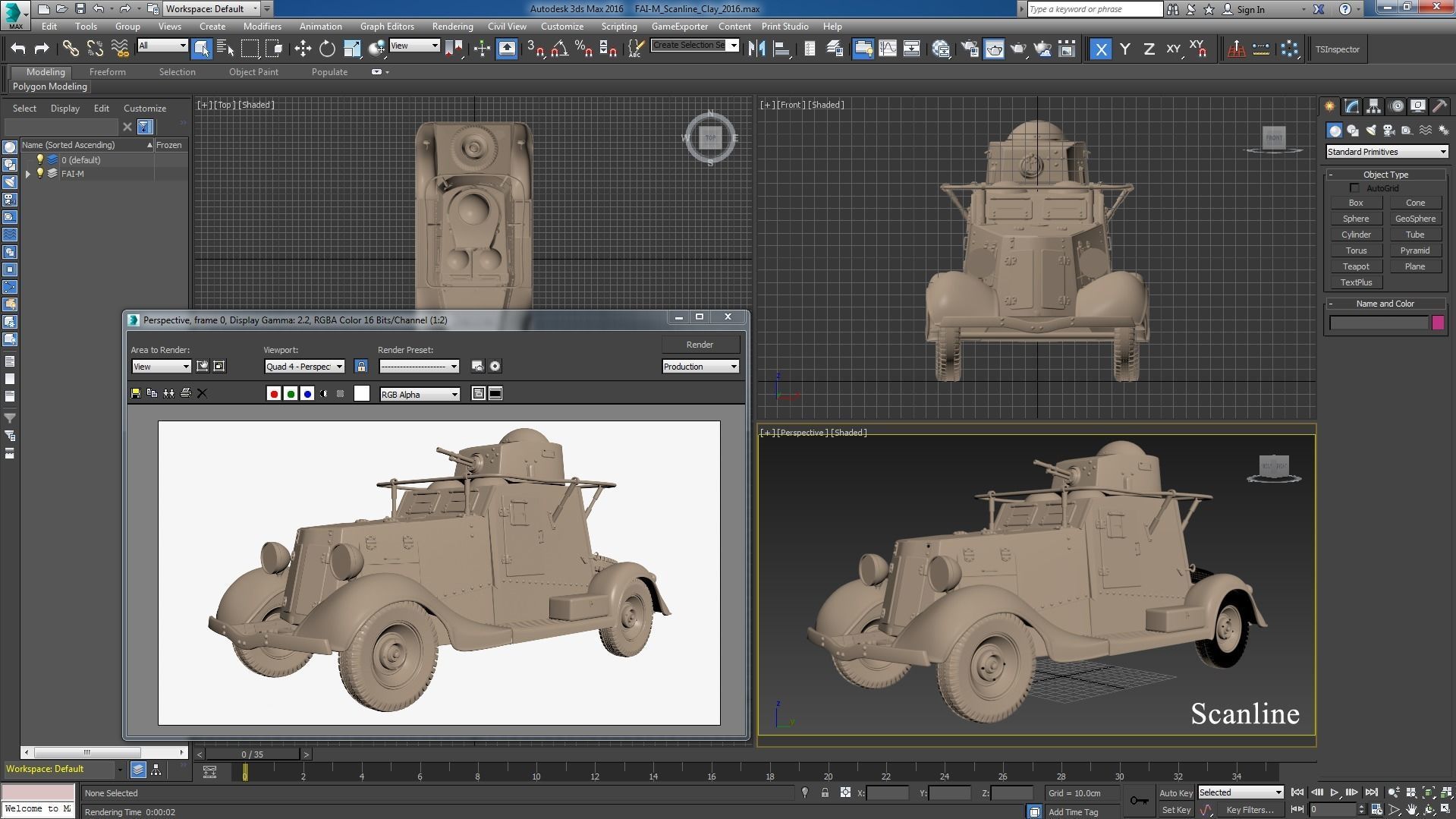Activate the Select and Uniform Scale tool
1456x819 pixels.
pos(352,49)
